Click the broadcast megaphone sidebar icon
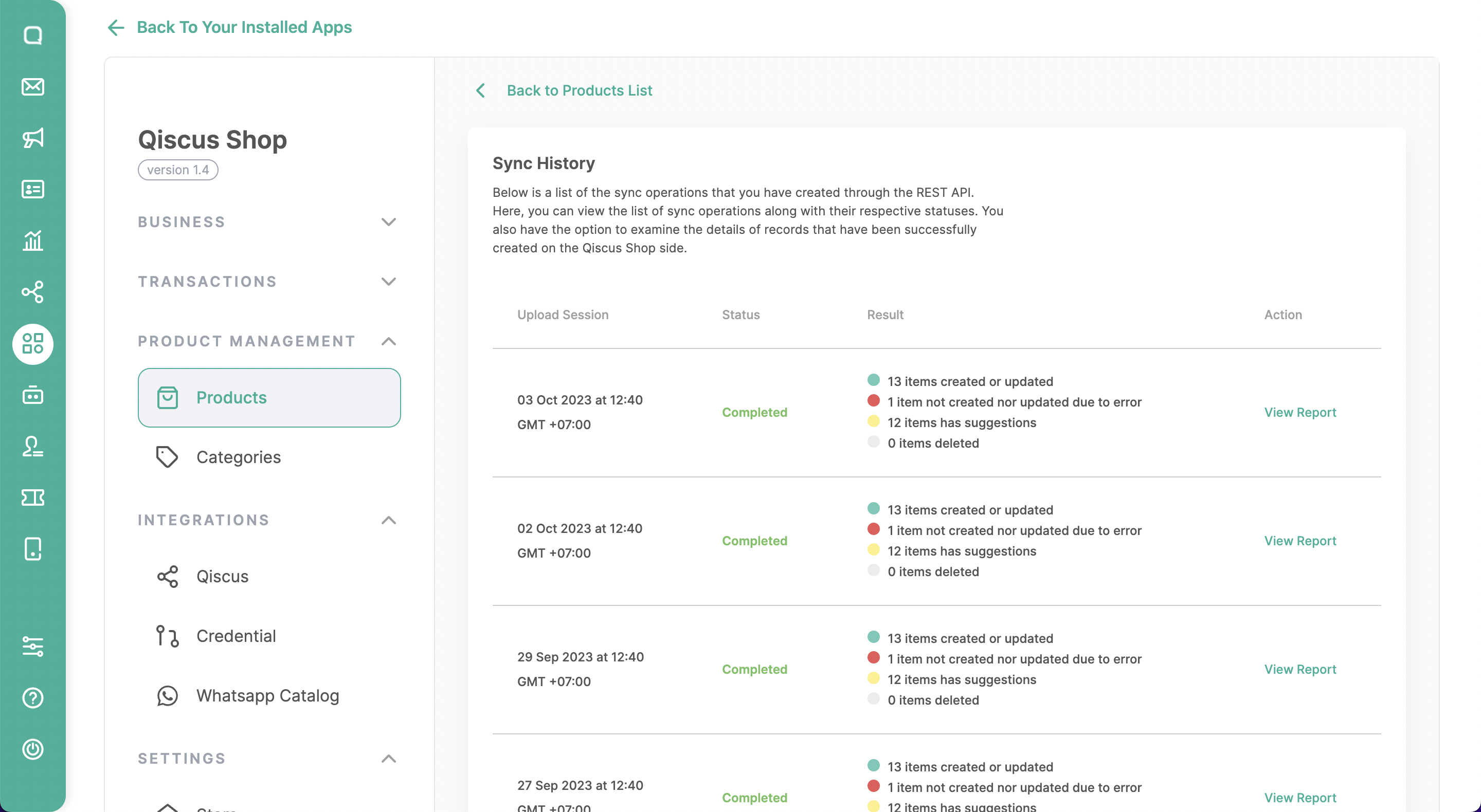The image size is (1481, 812). 33,138
